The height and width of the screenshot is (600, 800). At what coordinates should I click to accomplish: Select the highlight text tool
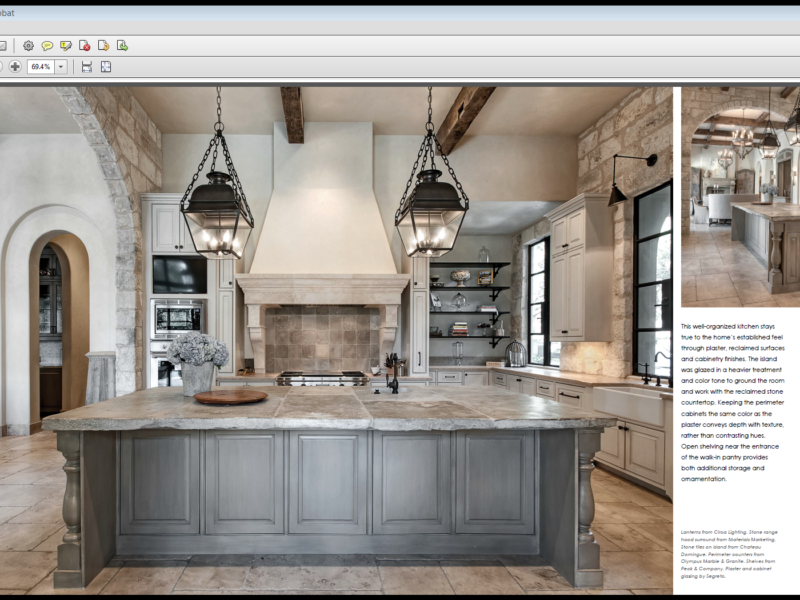[66, 45]
